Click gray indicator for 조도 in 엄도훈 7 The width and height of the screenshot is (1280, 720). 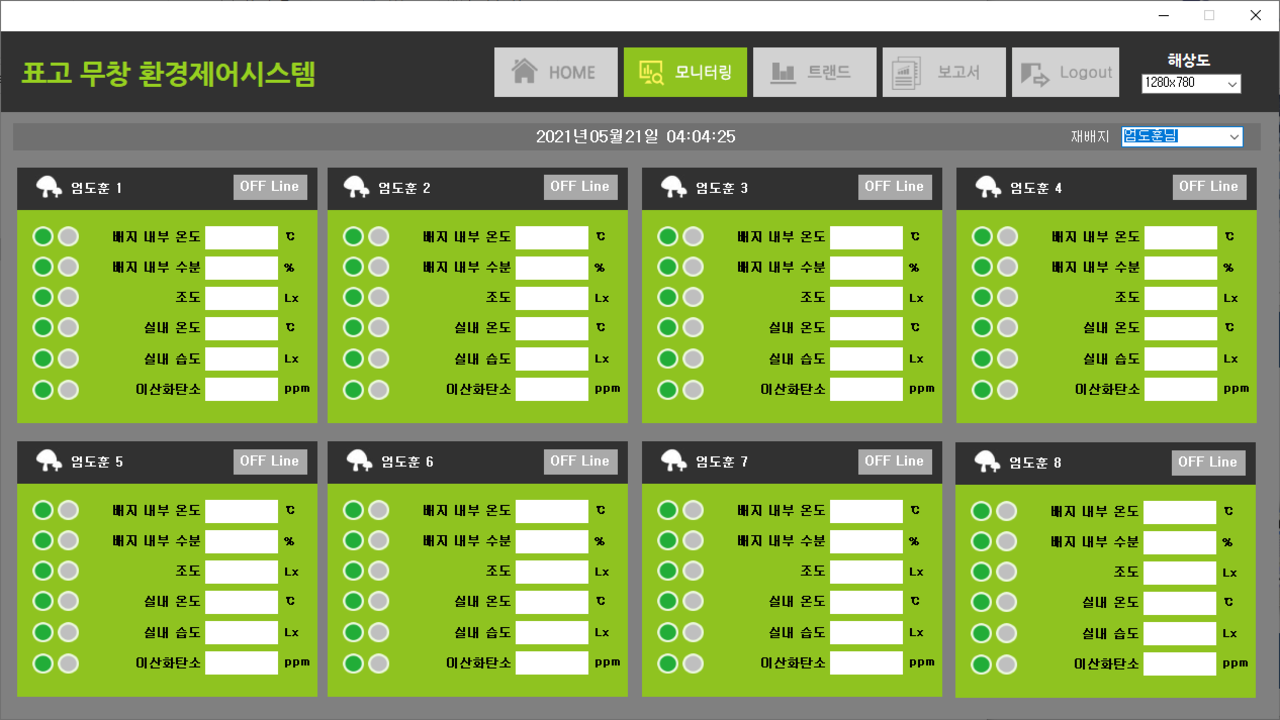coord(693,572)
